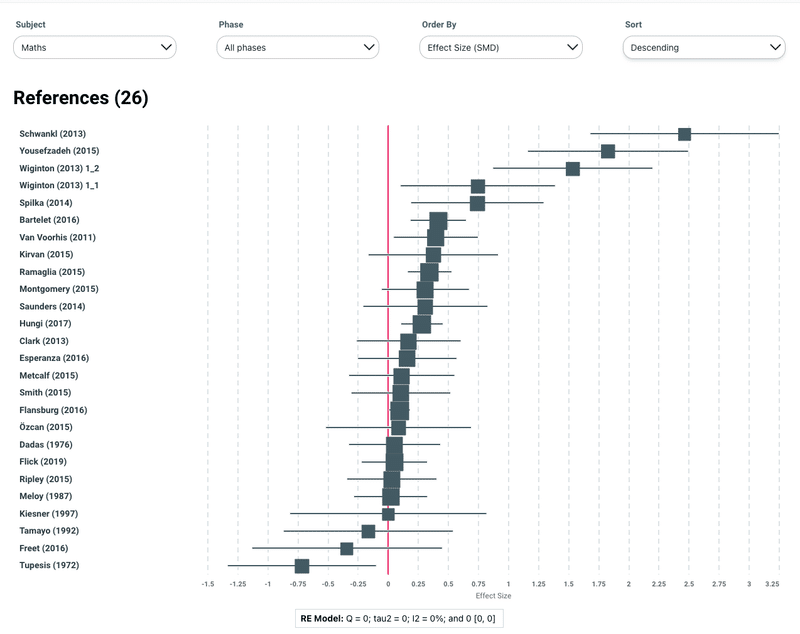The width and height of the screenshot is (800, 634).
Task: Select the Montgomery (2015) study label
Action: point(59,289)
